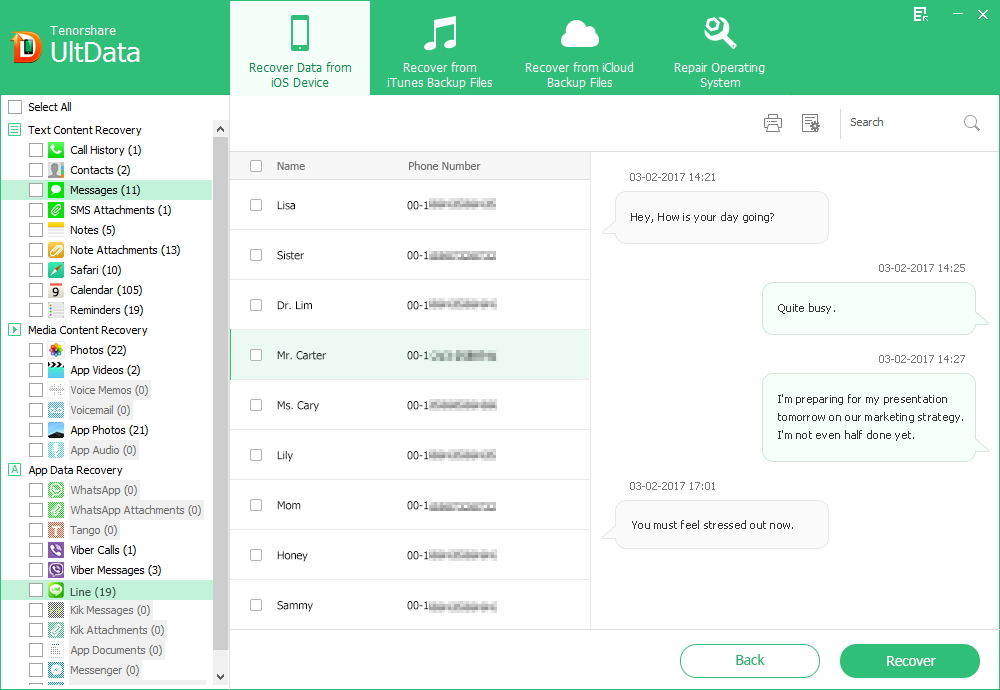Tick the Line (19) checkbox
Viewport: 1000px width, 690px height.
click(36, 591)
